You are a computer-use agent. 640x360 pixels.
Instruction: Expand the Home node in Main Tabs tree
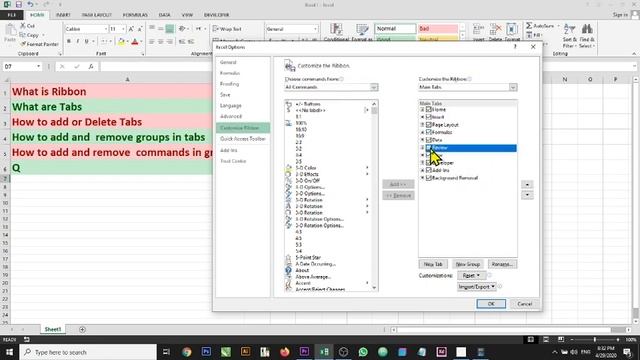click(422, 109)
